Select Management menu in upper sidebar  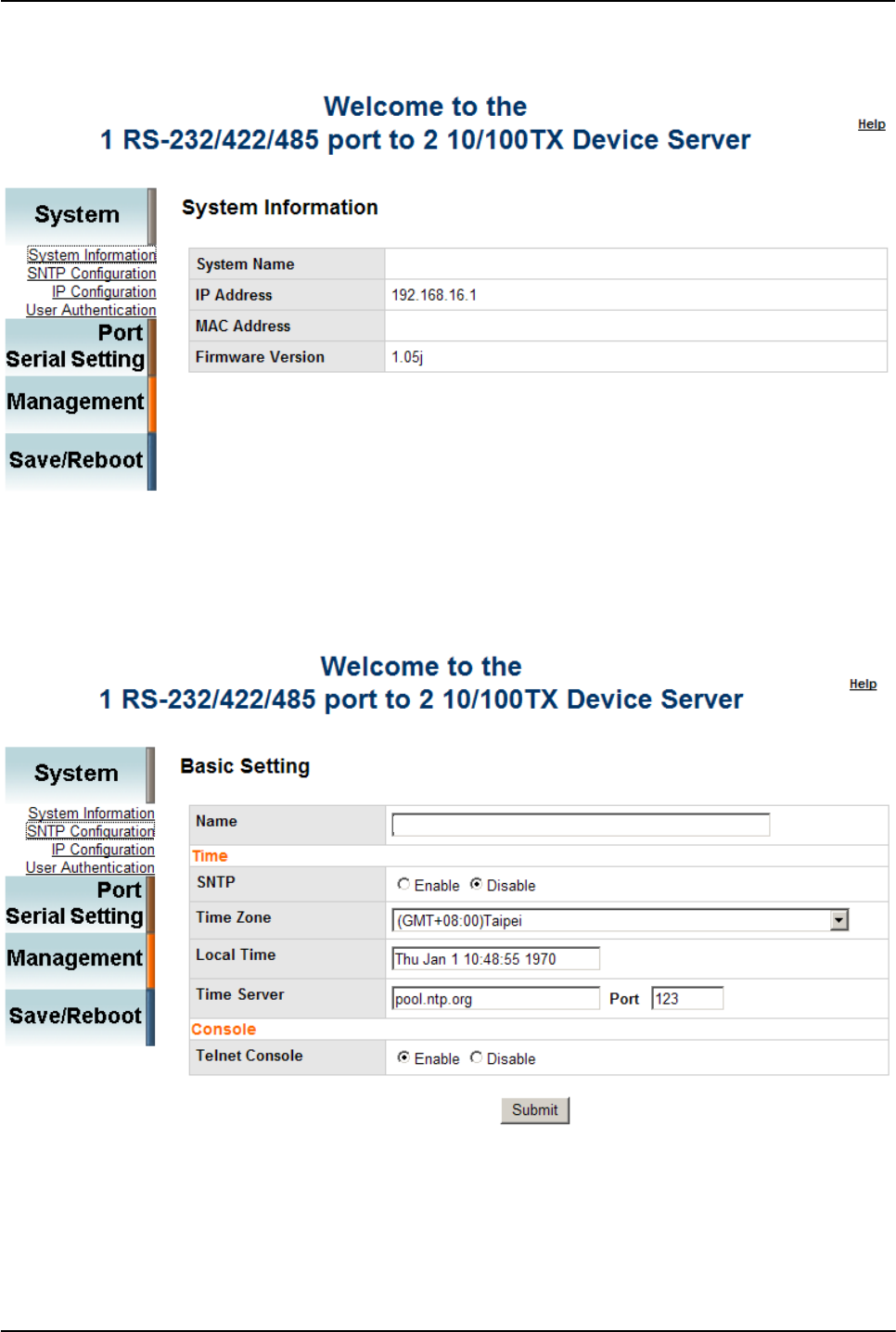[x=81, y=403]
